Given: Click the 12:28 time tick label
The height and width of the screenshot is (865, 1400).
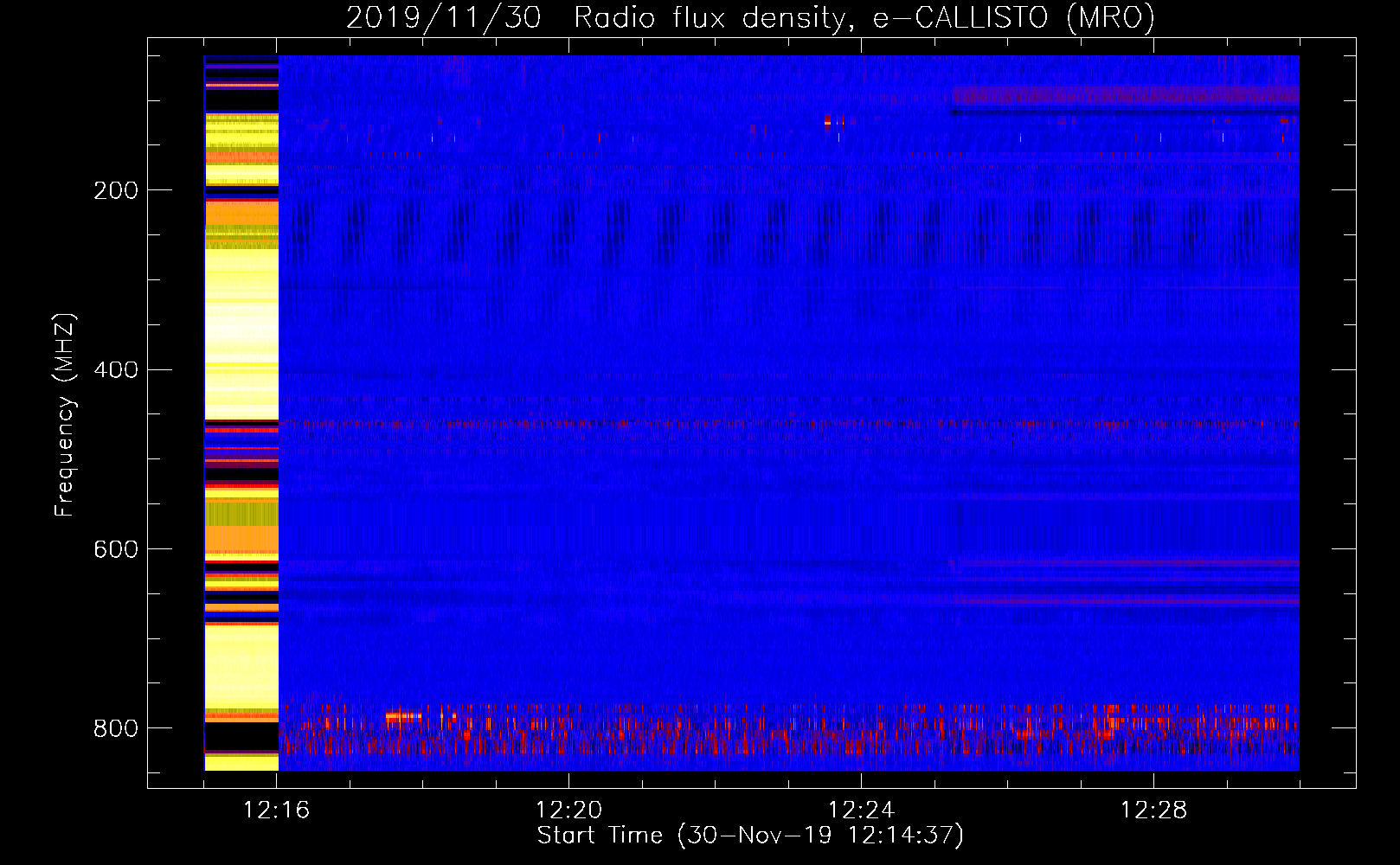Looking at the screenshot, I should (1153, 811).
